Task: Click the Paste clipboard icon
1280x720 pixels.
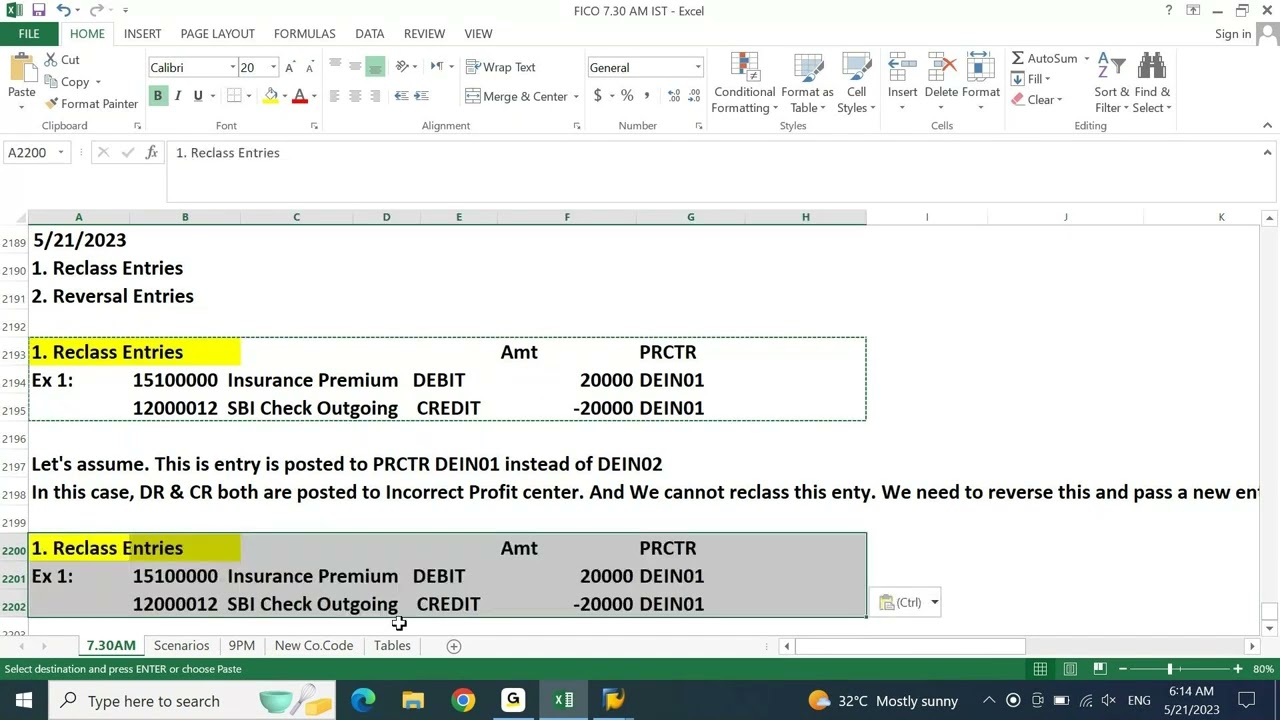Action: pyautogui.click(x=21, y=67)
